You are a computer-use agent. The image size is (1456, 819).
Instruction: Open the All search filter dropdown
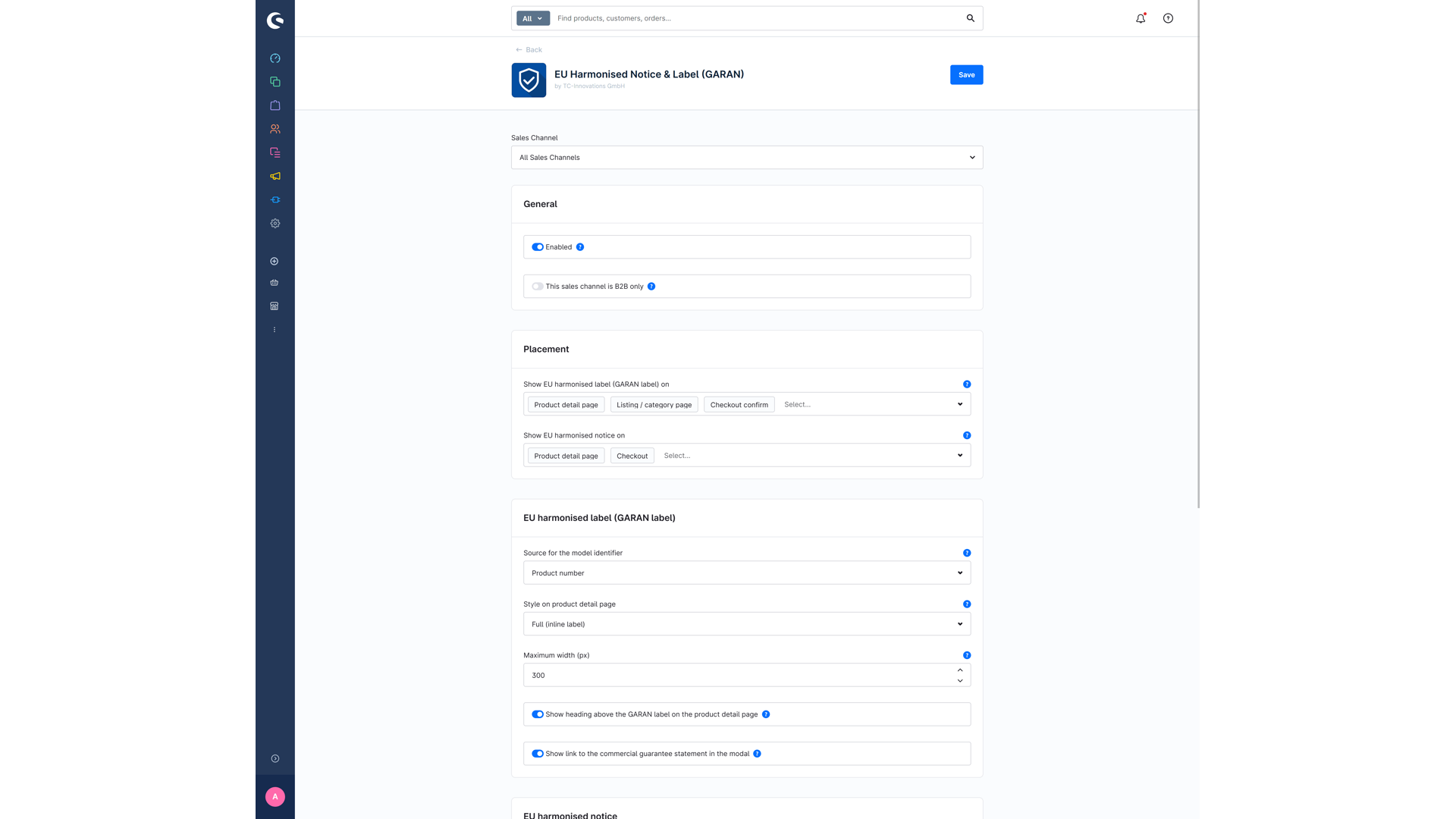point(533,18)
